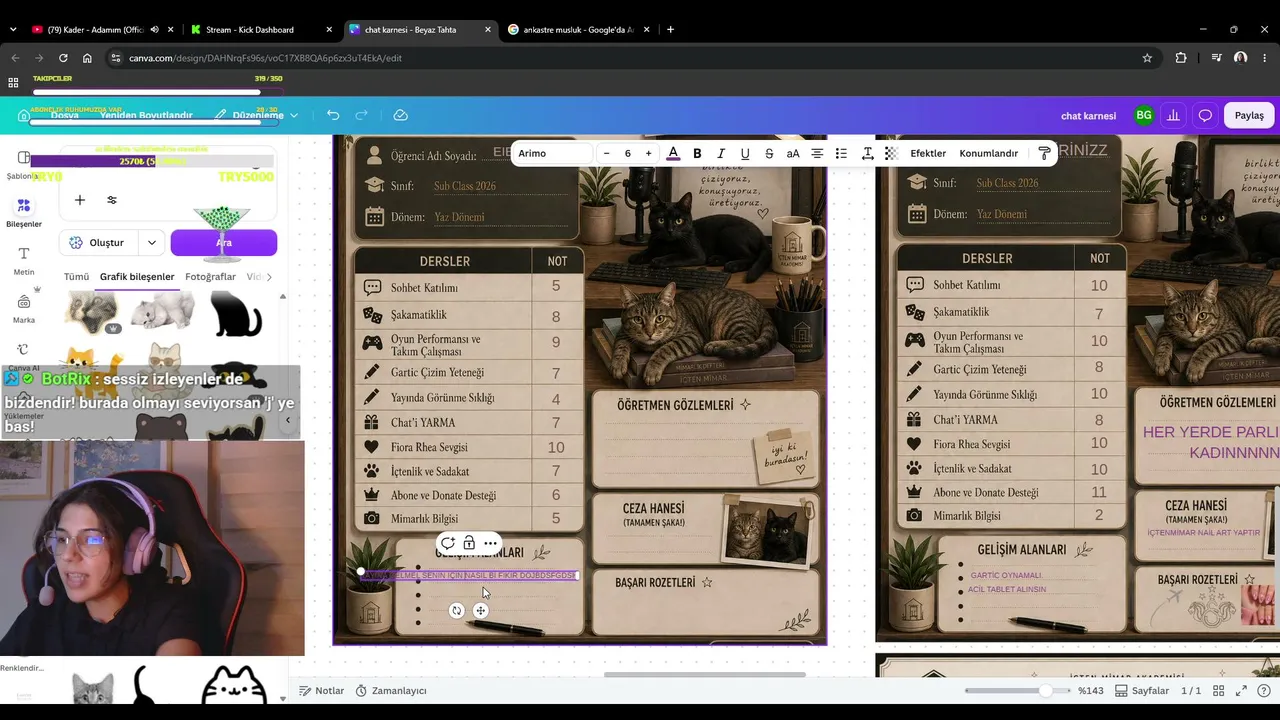Switch to the Tümü tab
The image size is (1280, 720).
click(x=76, y=276)
